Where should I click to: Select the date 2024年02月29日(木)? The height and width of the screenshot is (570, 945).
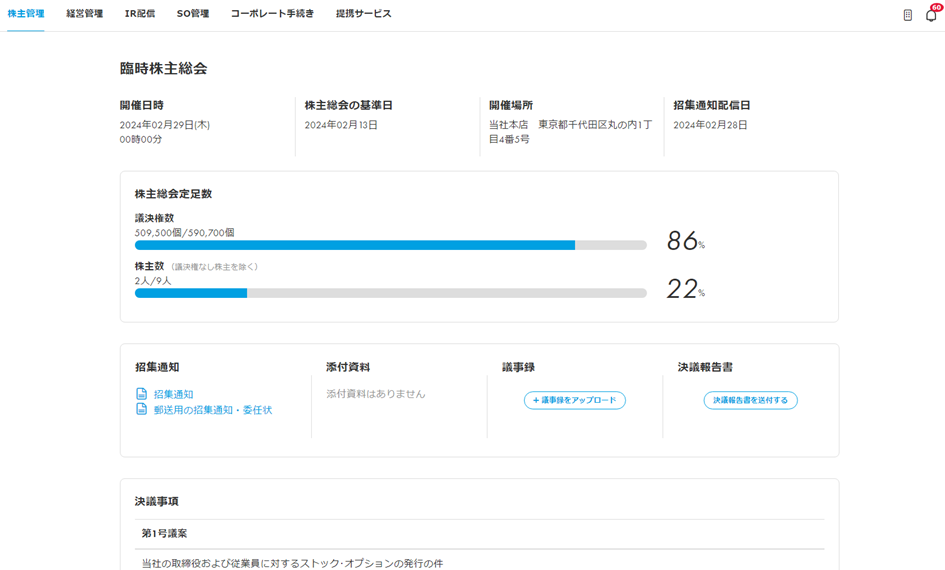click(165, 125)
